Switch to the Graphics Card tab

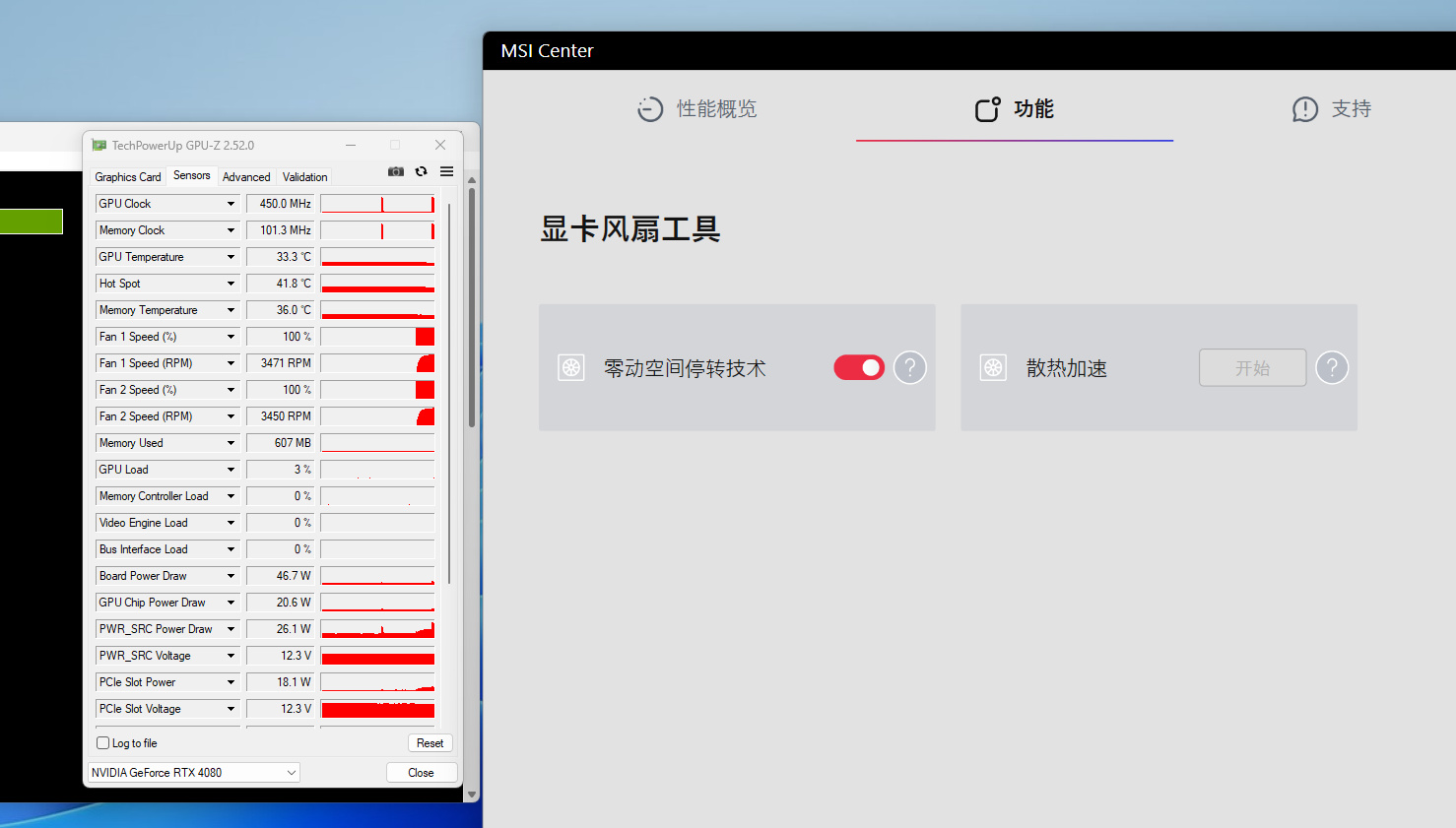(128, 177)
